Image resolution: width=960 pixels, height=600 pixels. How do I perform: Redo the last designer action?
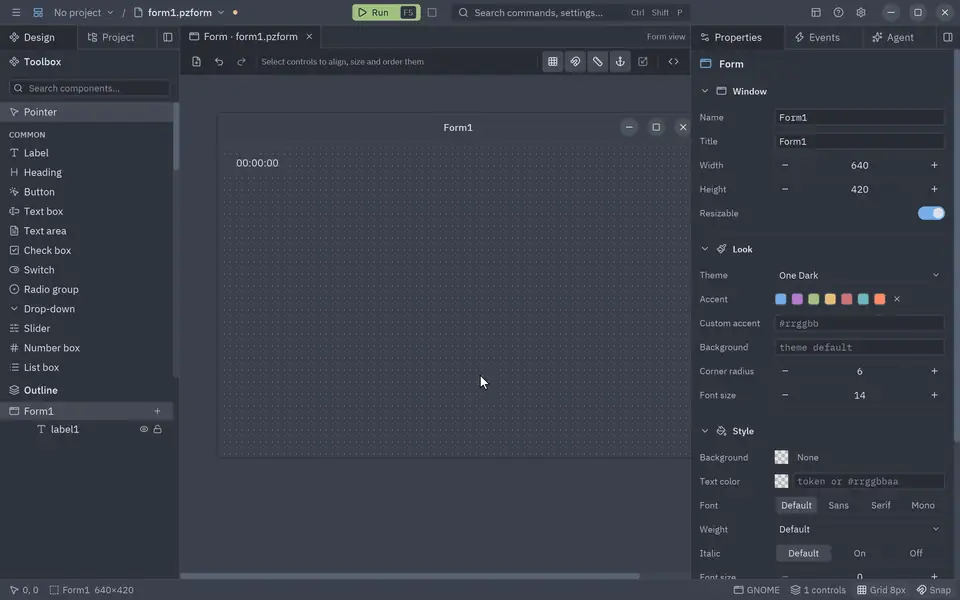click(241, 61)
